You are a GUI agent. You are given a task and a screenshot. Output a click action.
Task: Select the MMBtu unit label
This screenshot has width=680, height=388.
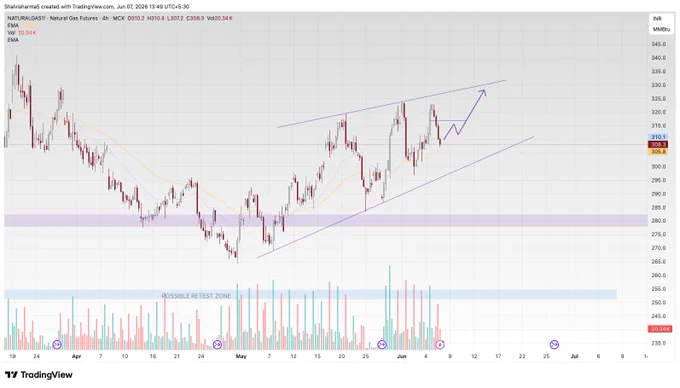click(661, 29)
